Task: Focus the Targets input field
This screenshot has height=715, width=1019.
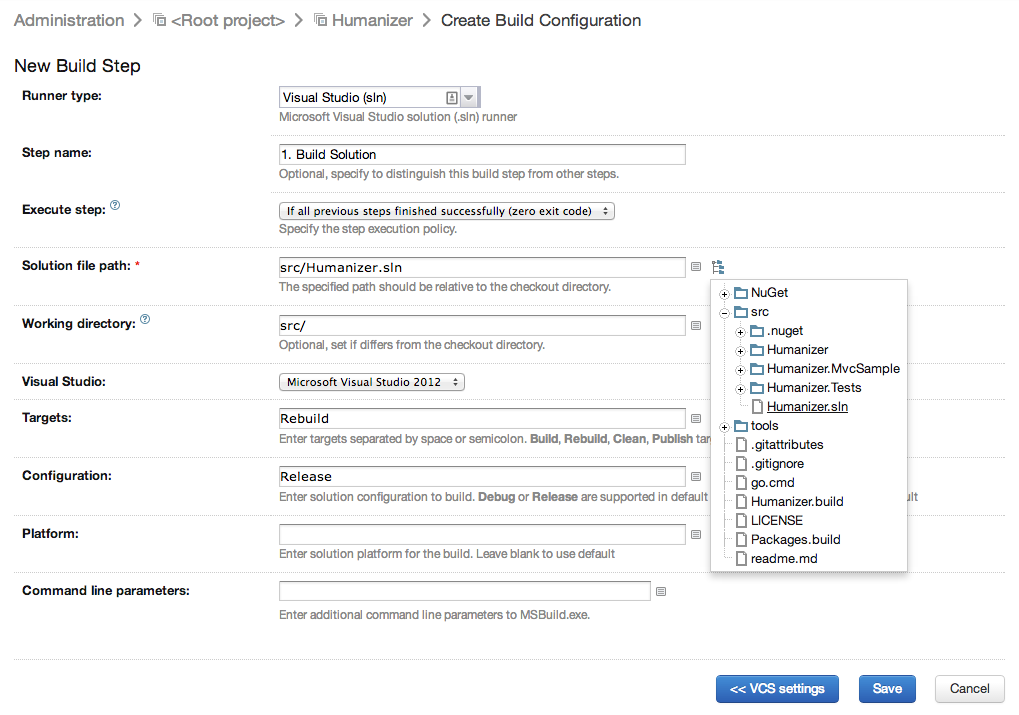Action: (482, 419)
